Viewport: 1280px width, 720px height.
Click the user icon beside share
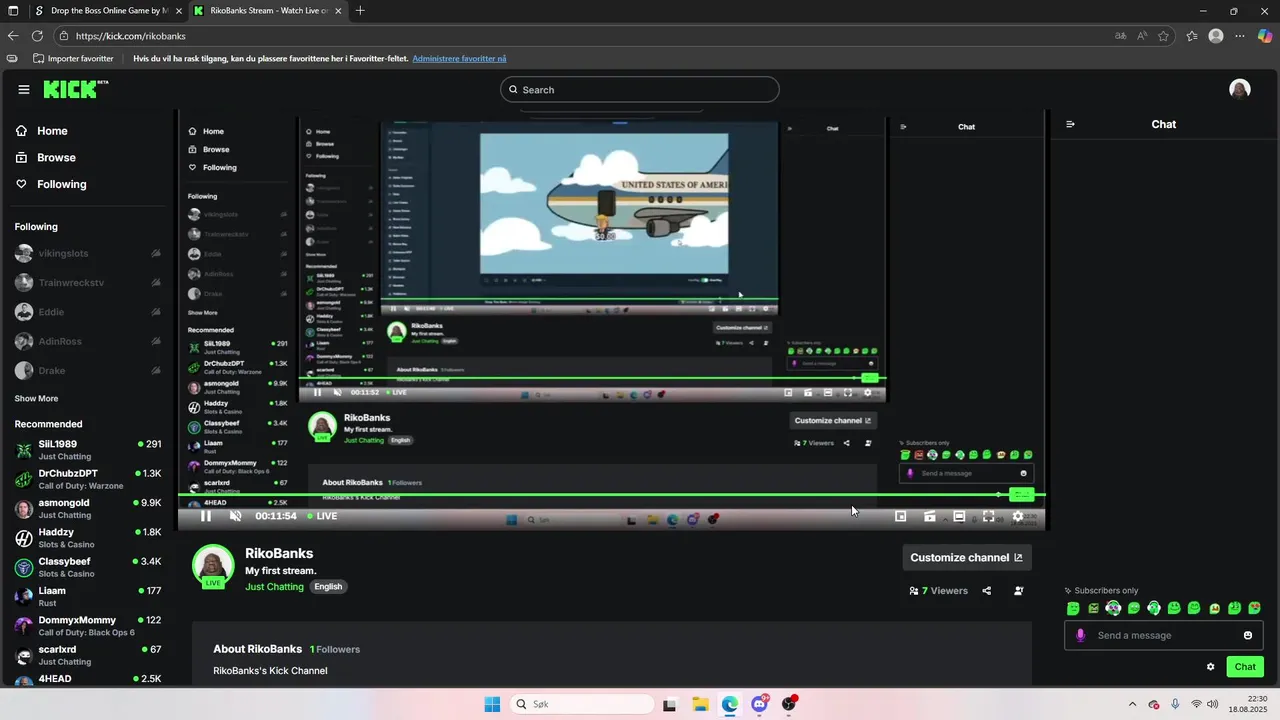click(1019, 591)
